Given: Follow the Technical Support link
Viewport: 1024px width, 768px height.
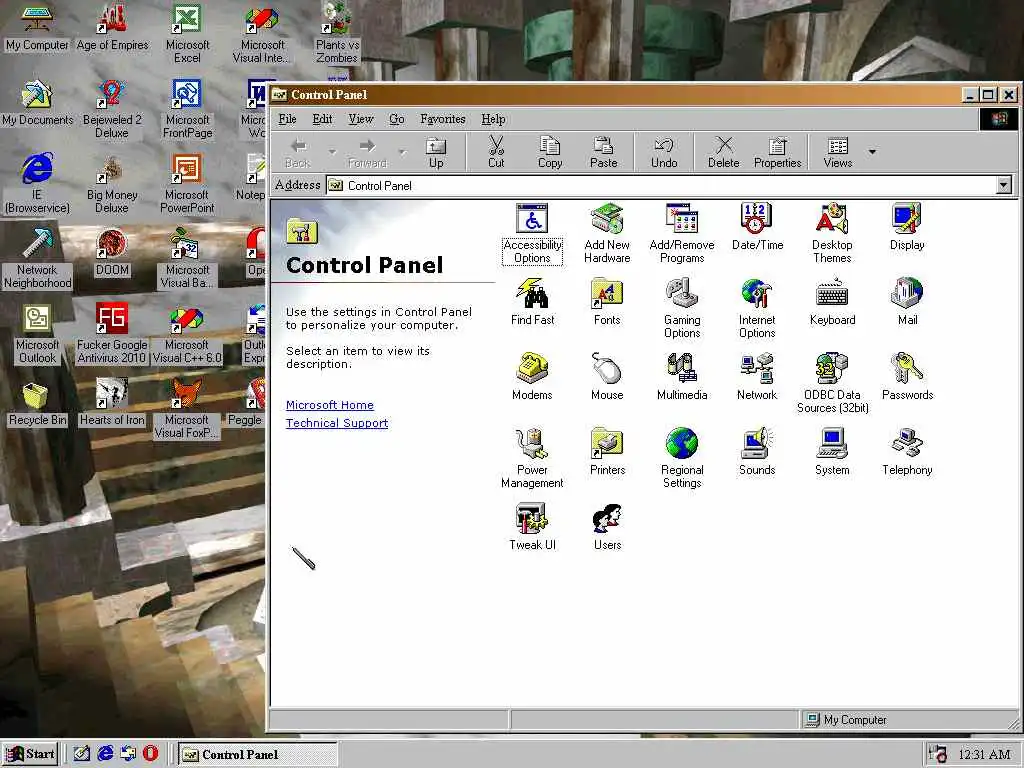Looking at the screenshot, I should coord(337,423).
